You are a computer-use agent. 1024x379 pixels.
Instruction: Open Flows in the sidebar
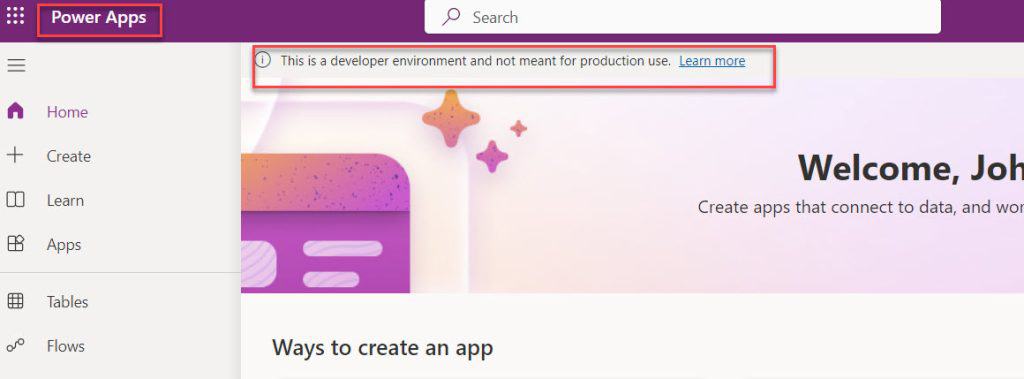(65, 346)
